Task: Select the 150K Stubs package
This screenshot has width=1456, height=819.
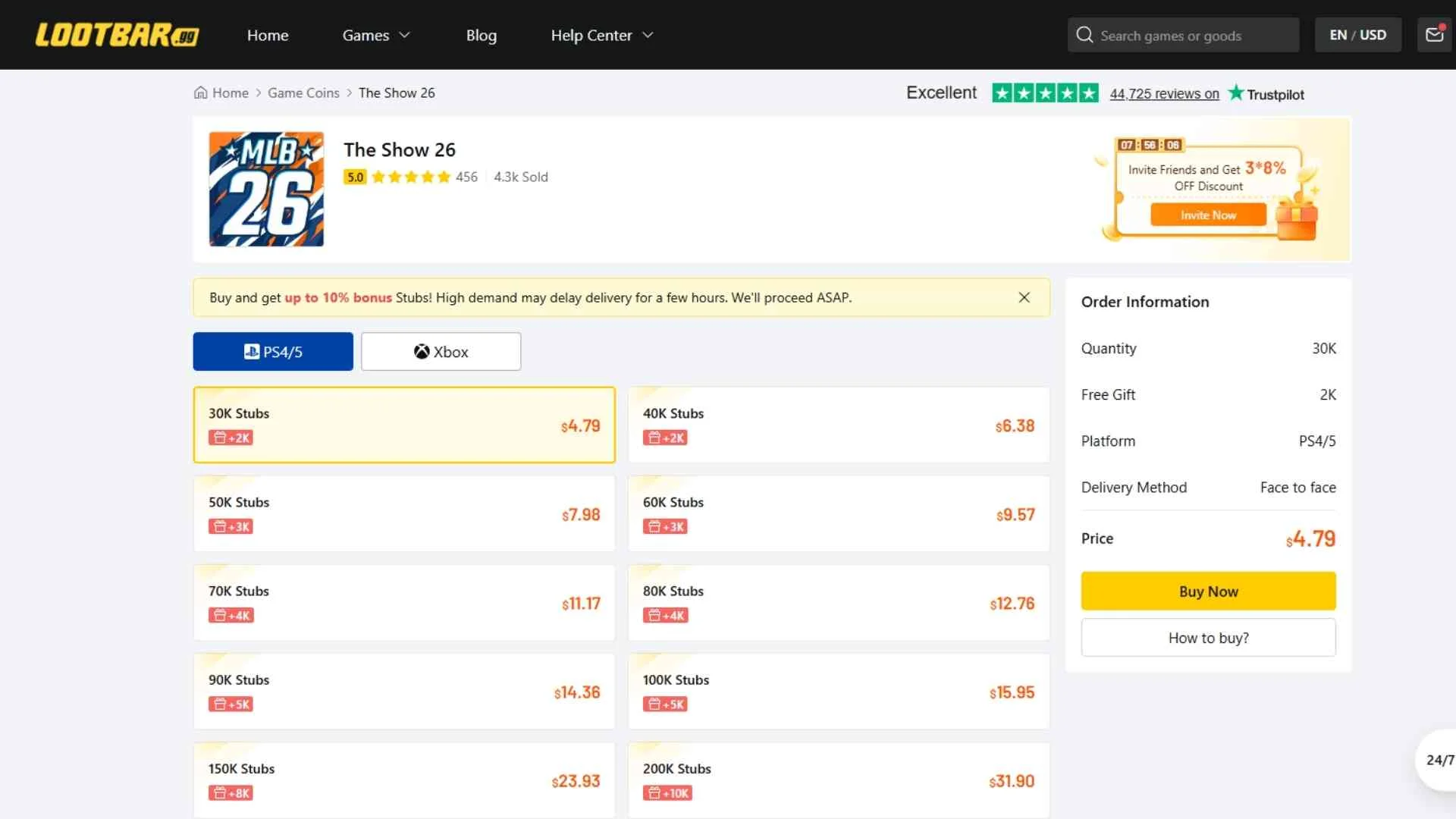Action: 404,780
